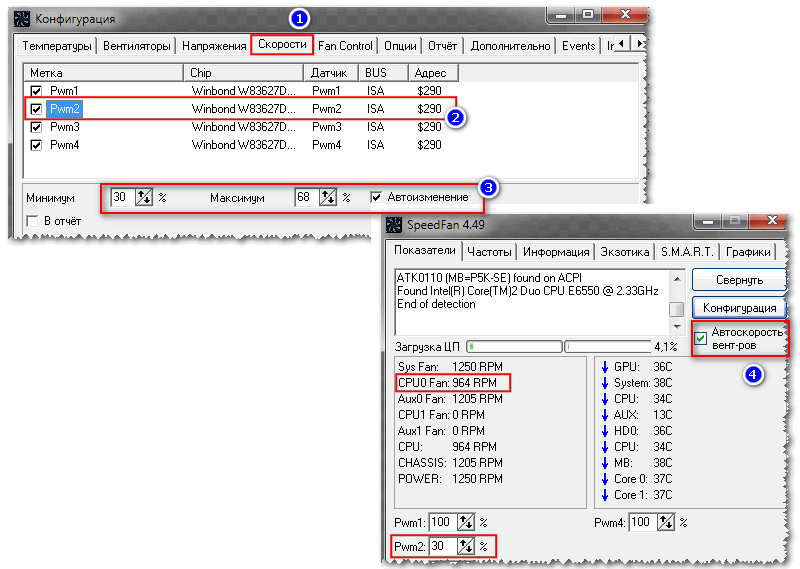Click the Pwm2 percentage spinner arrows
800x569 pixels.
(465, 547)
